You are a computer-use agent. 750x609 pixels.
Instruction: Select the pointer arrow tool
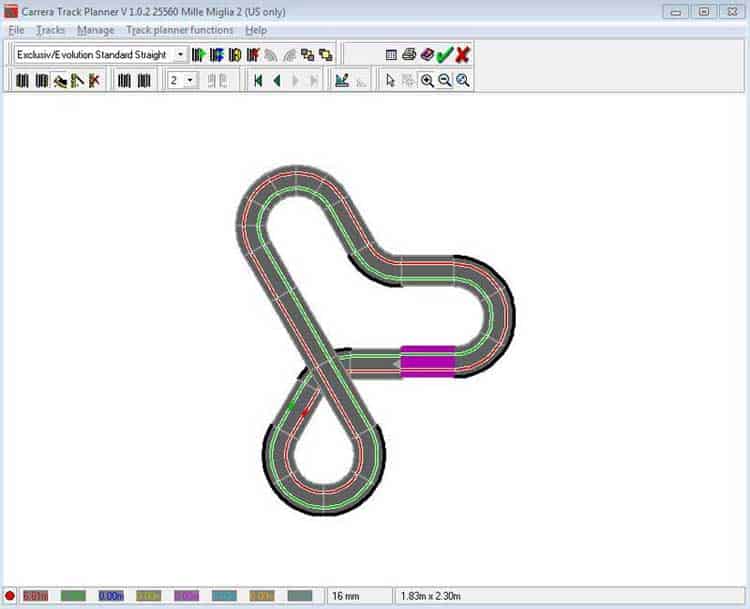(x=390, y=80)
